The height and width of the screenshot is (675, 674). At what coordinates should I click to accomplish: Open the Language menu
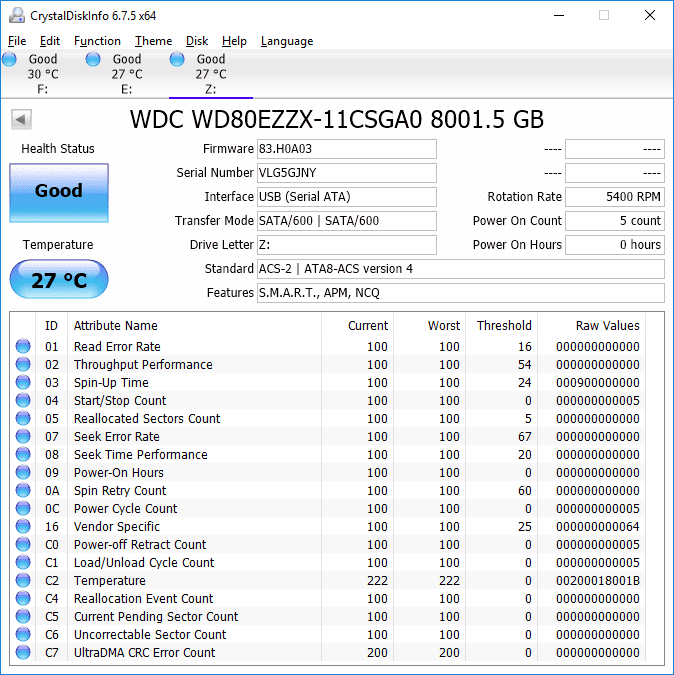(x=287, y=41)
